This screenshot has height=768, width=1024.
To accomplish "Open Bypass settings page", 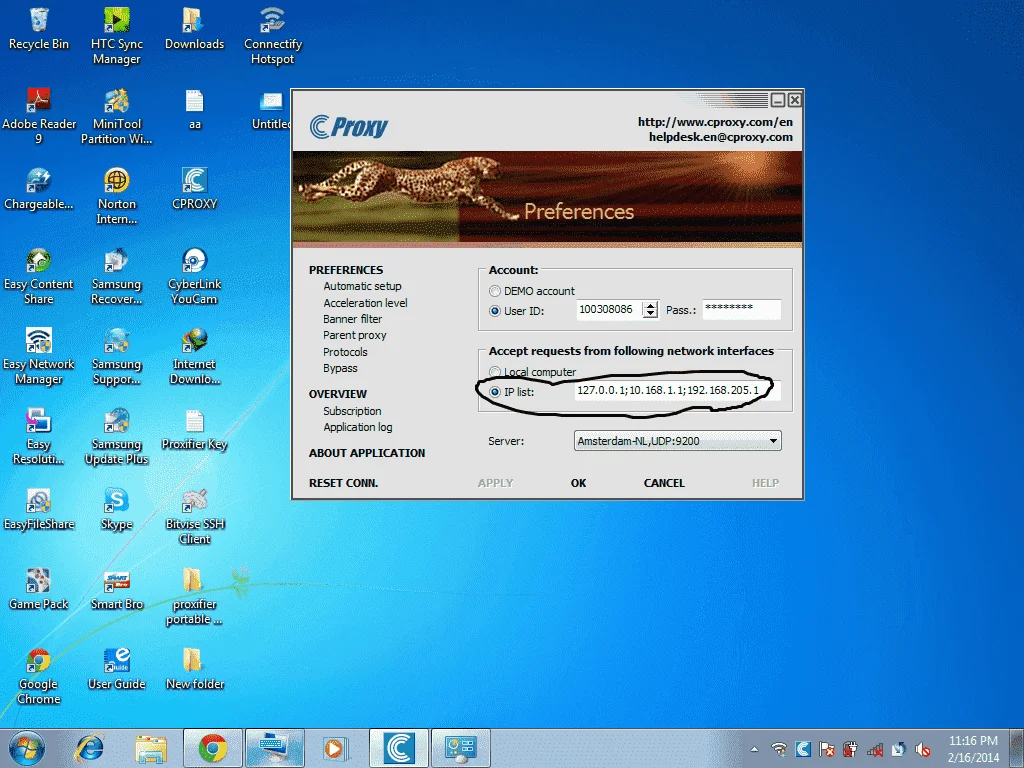I will click(x=340, y=368).
